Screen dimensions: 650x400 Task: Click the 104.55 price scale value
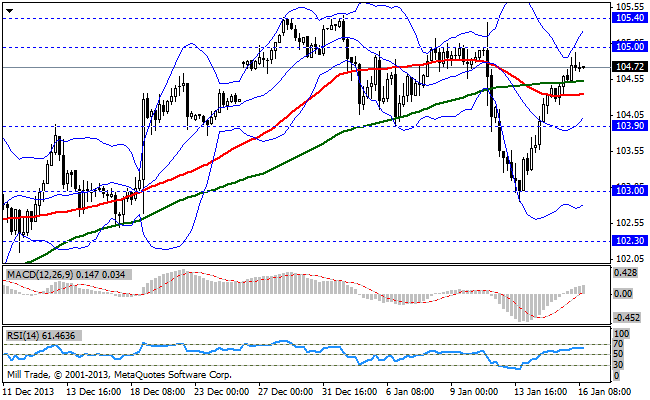click(630, 79)
